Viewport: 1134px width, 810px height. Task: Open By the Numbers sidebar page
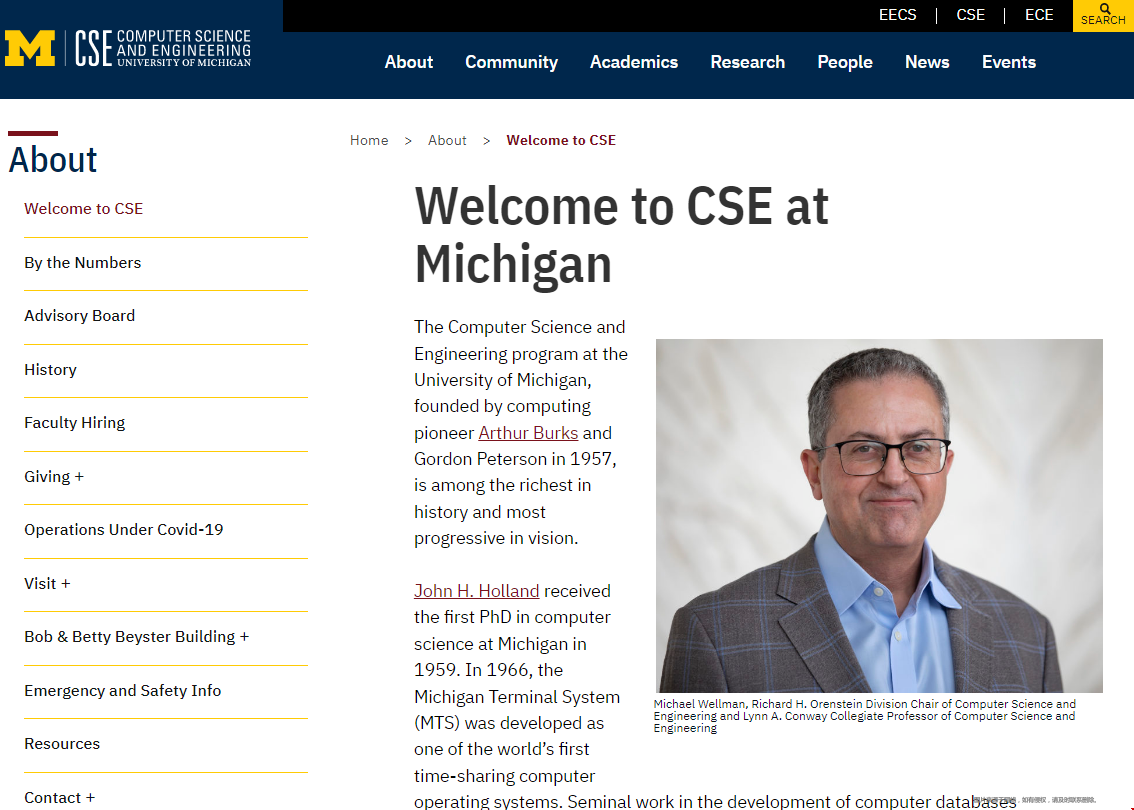pos(82,263)
